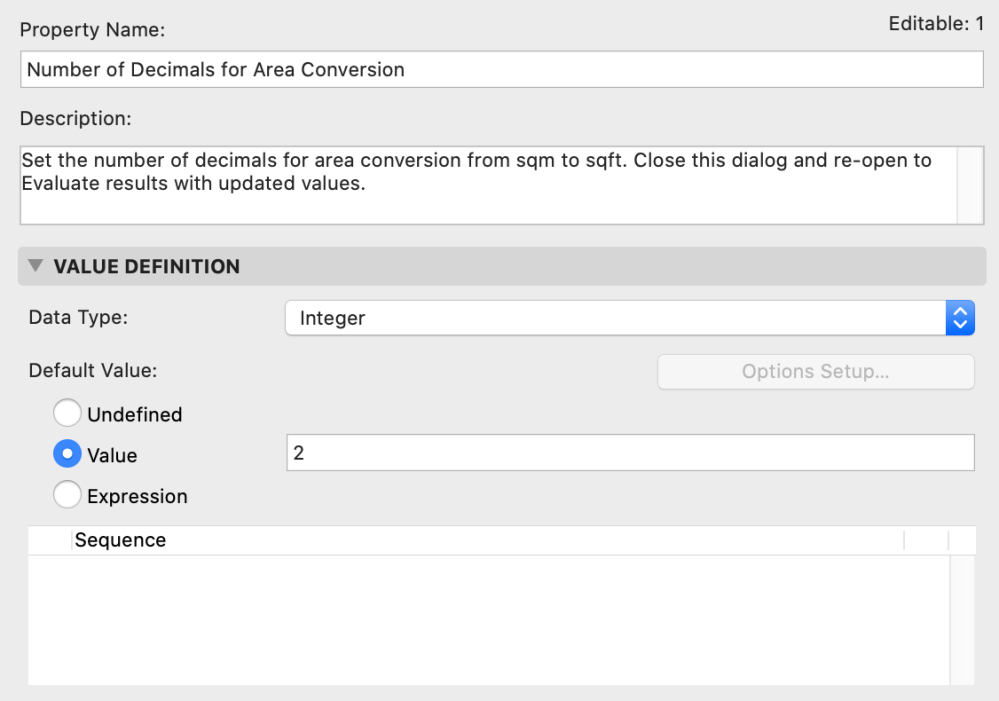Click the Default Value label
Image resolution: width=999 pixels, height=701 pixels.
tap(93, 370)
